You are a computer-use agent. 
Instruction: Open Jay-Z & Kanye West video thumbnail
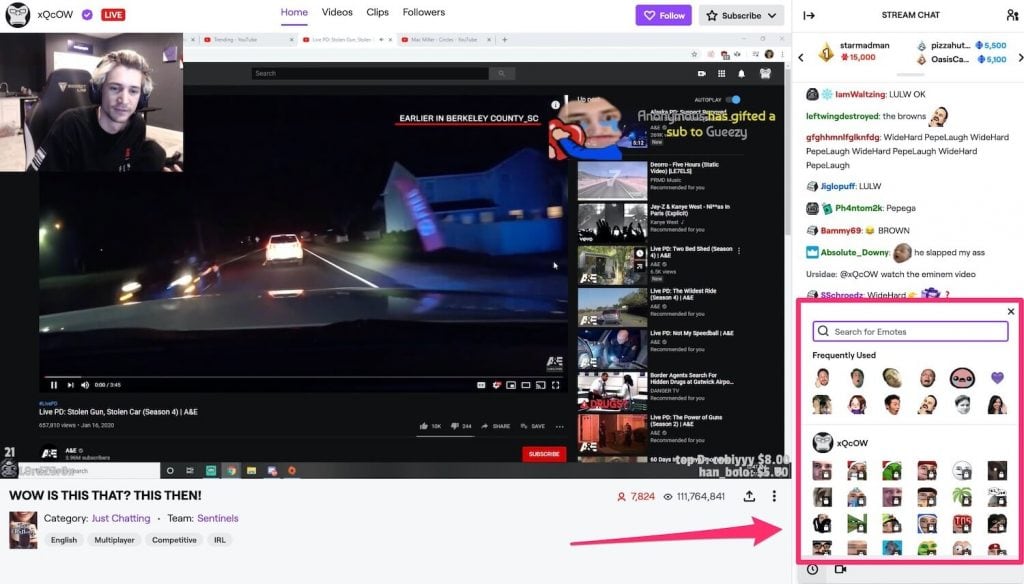point(613,223)
